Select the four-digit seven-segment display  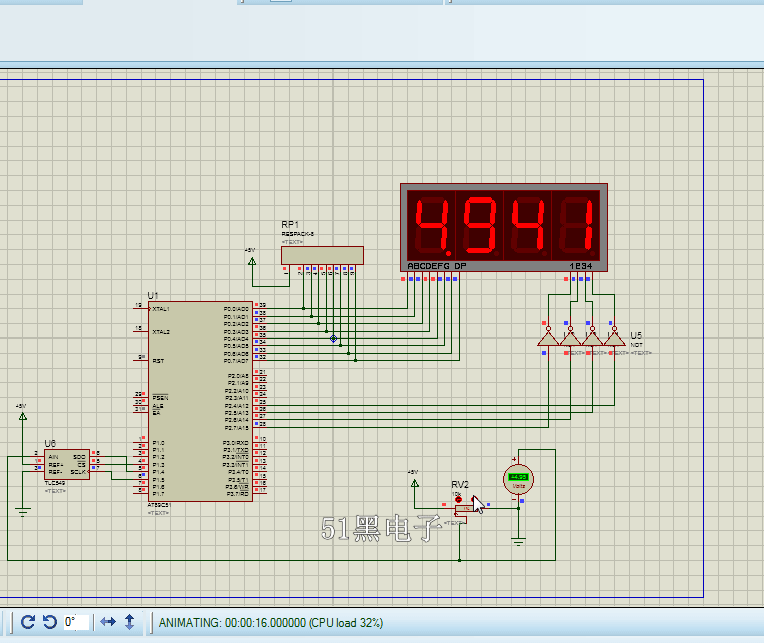(x=504, y=227)
